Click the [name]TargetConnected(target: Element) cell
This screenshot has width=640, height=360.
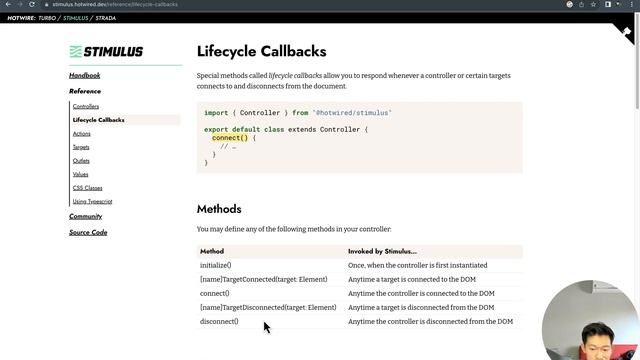(264, 279)
